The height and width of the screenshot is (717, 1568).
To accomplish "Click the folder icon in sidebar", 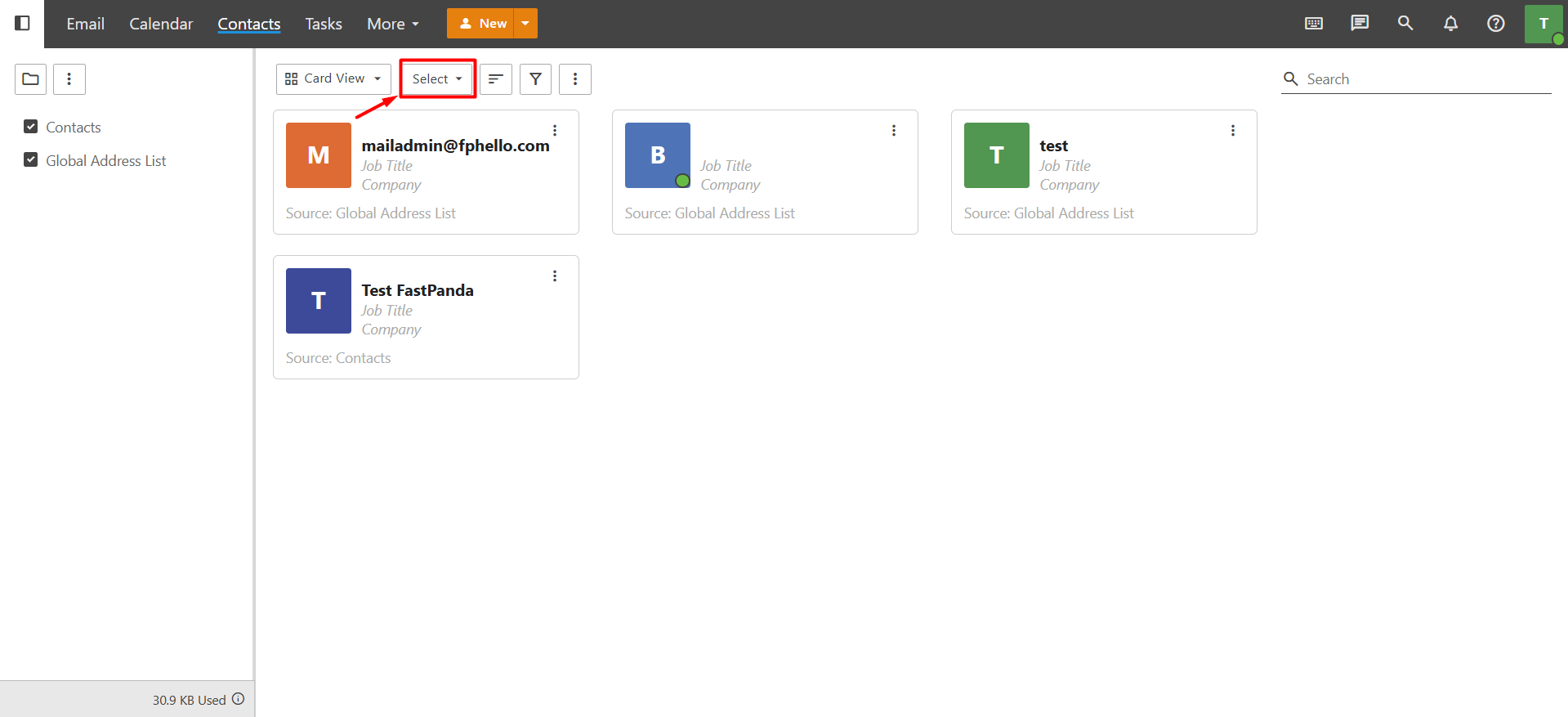I will [31, 79].
